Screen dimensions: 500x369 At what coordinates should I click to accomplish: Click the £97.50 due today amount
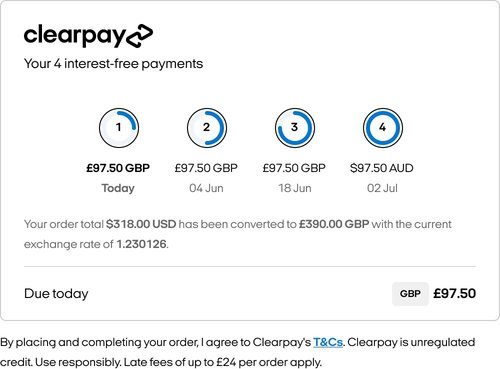(454, 294)
